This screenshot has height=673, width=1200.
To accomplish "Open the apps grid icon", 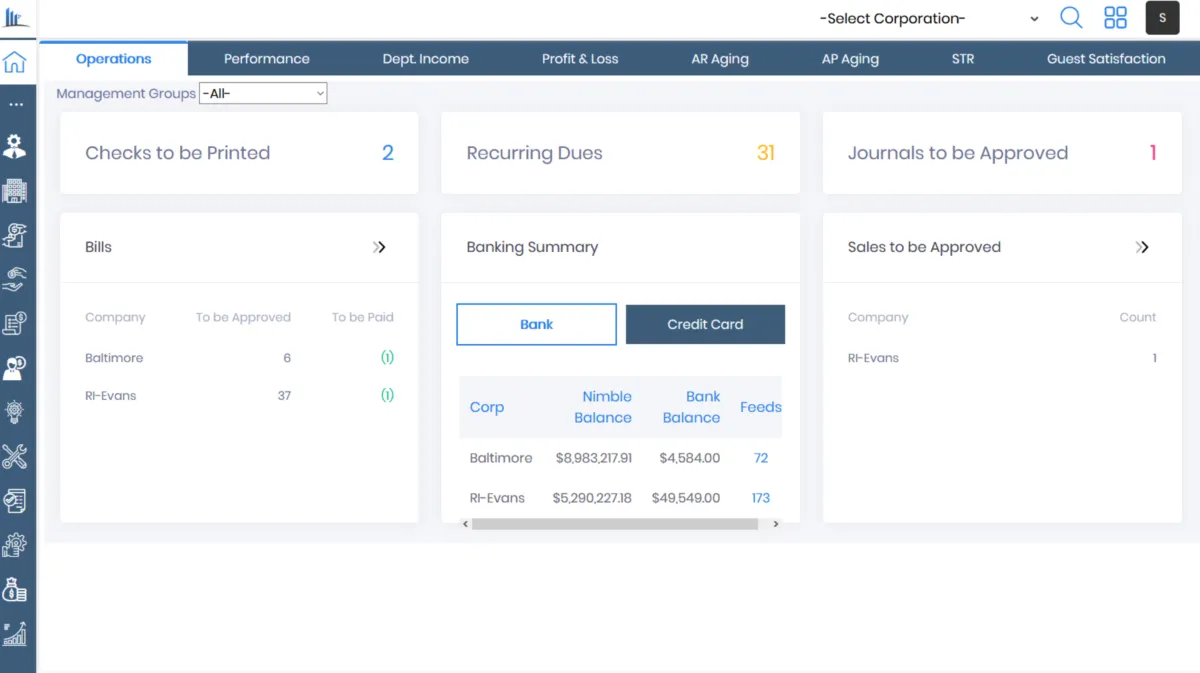I will (1115, 18).
